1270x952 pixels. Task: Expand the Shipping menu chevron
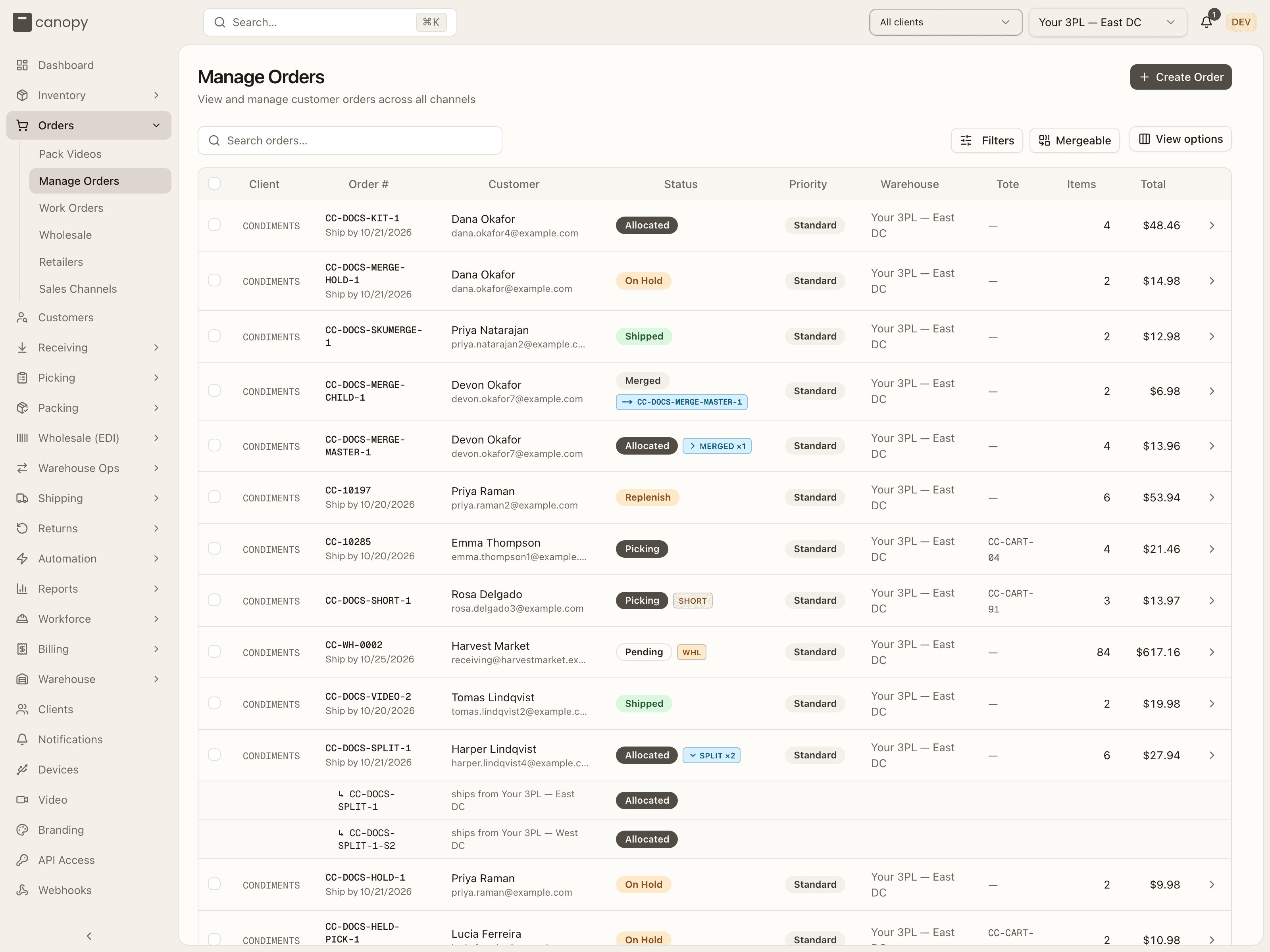tap(156, 498)
